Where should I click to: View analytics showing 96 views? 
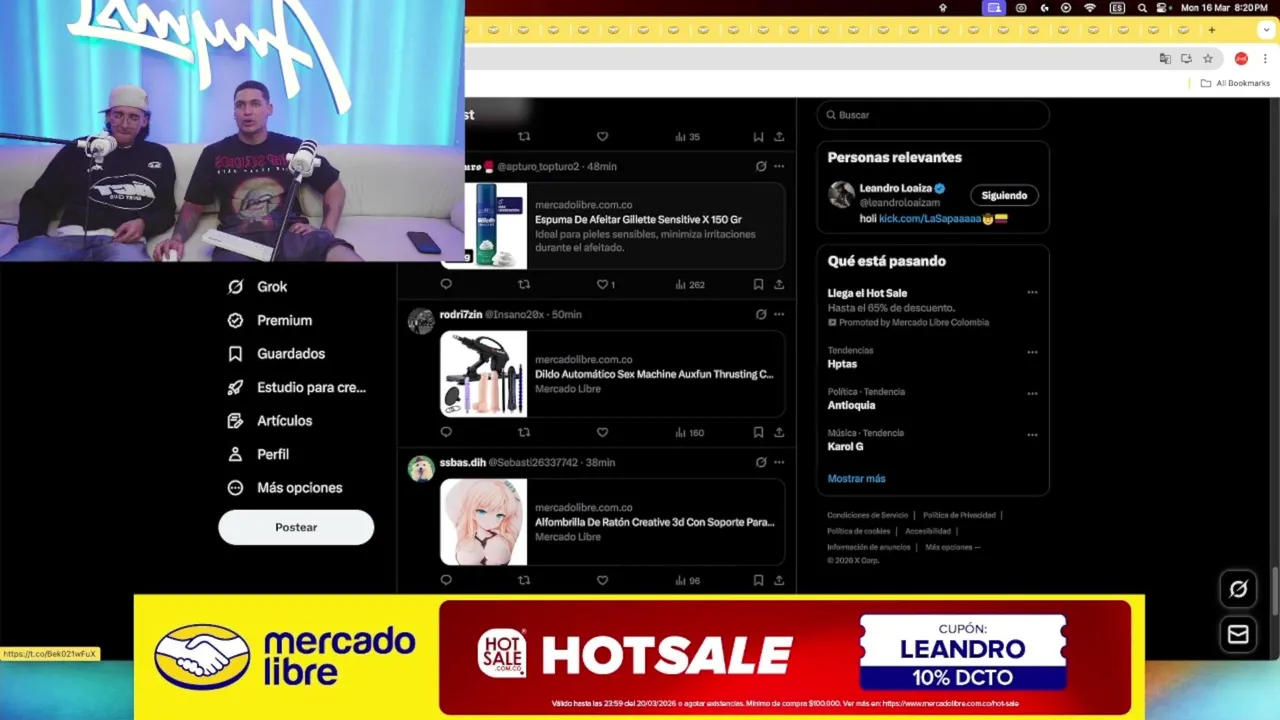[x=688, y=580]
